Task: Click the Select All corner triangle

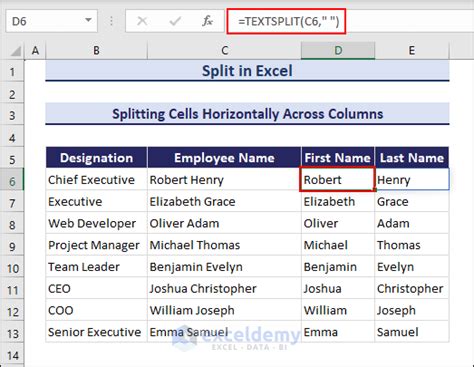Action: (16, 51)
